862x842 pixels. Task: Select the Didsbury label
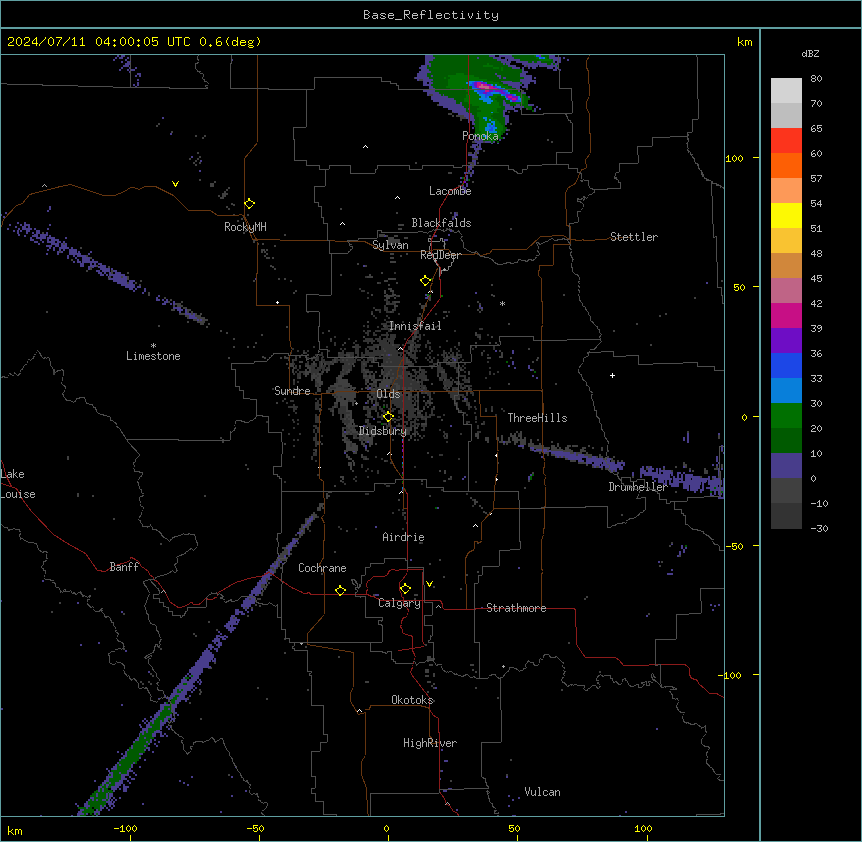pos(383,431)
